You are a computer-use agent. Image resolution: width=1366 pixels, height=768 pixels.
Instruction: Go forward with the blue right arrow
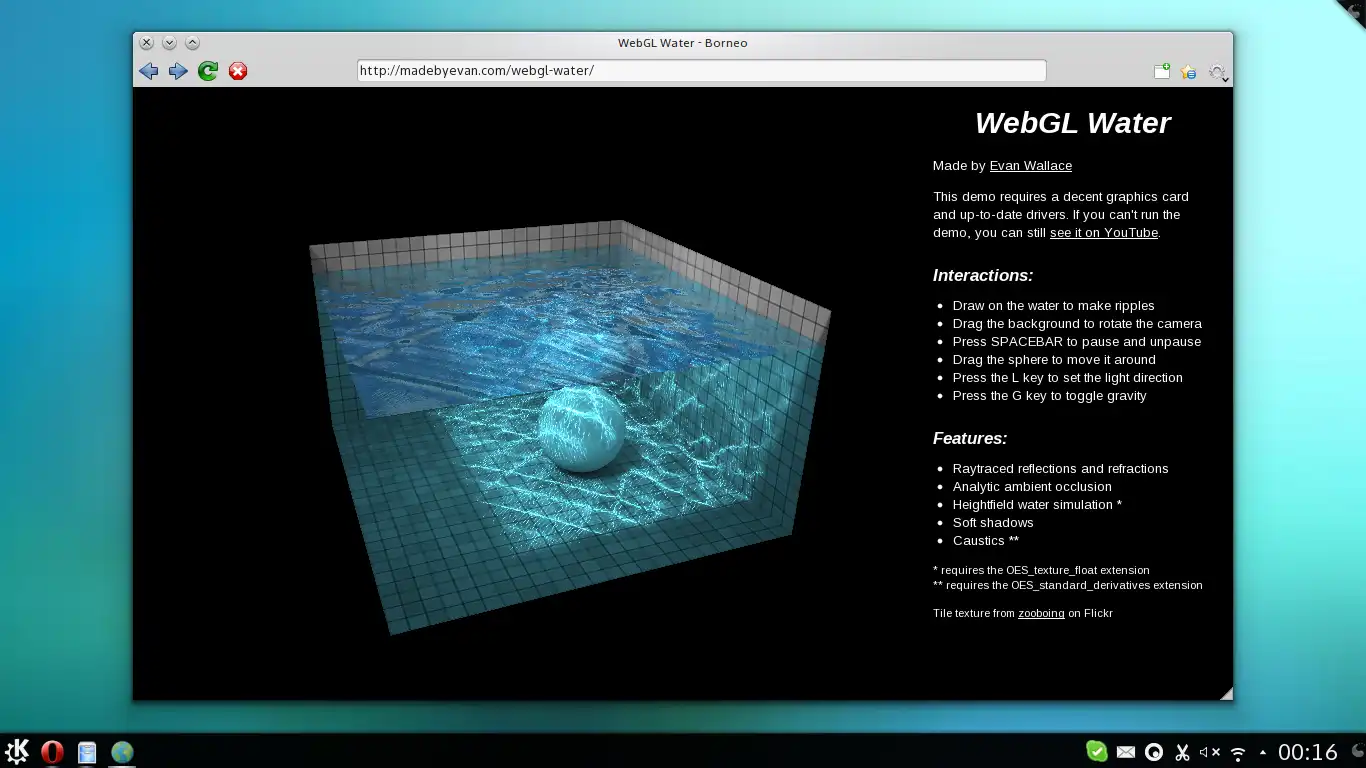click(x=178, y=71)
